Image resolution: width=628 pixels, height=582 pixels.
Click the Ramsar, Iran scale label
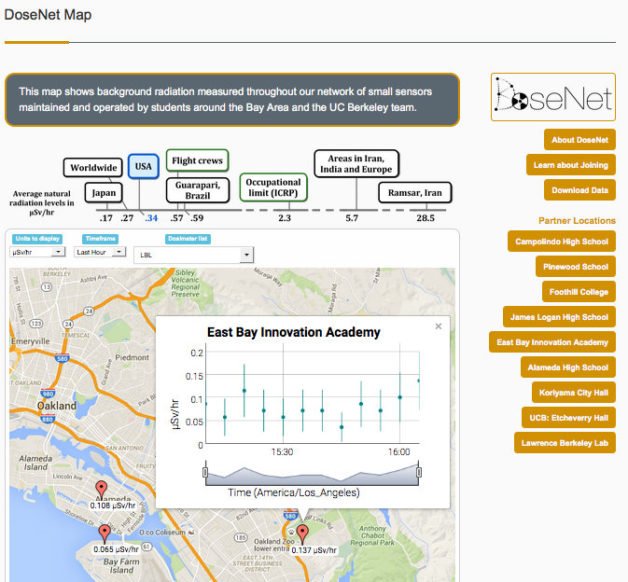[x=415, y=193]
